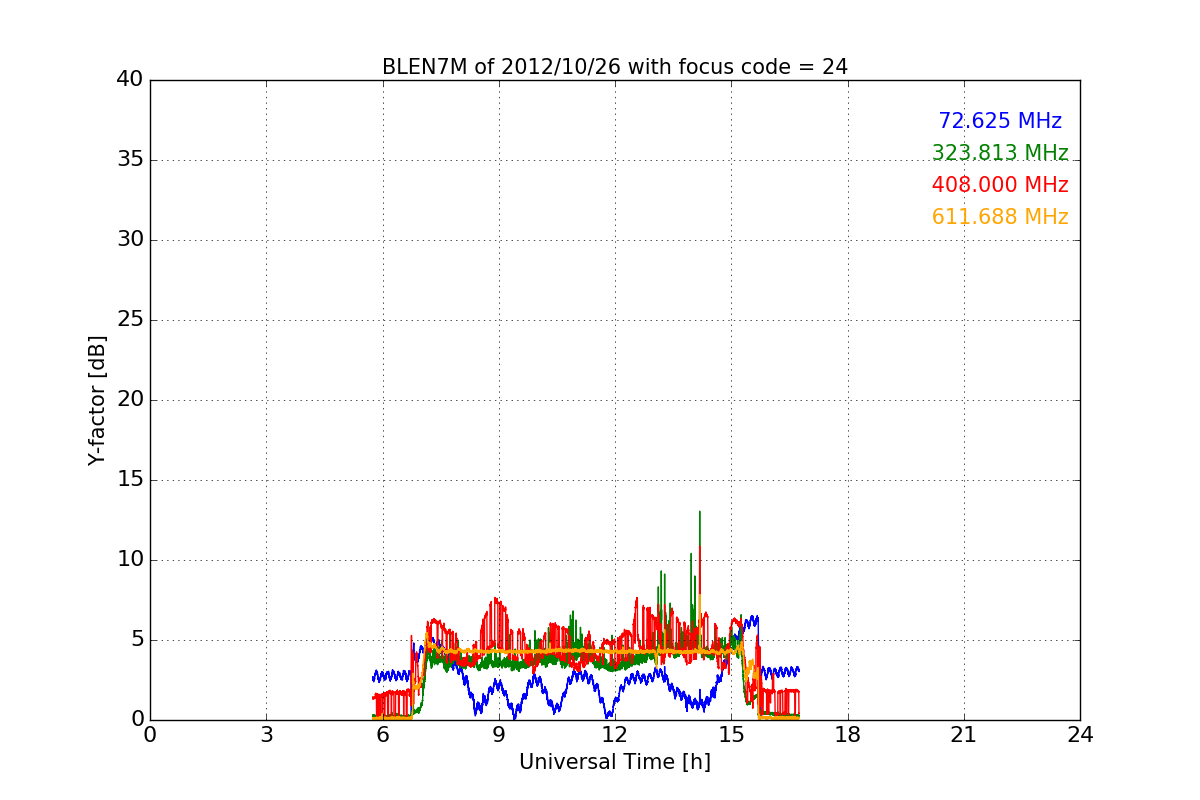Screen dimensions: 1200x800
Task: Click the x-axis tick label "18"
Action: pos(848,734)
